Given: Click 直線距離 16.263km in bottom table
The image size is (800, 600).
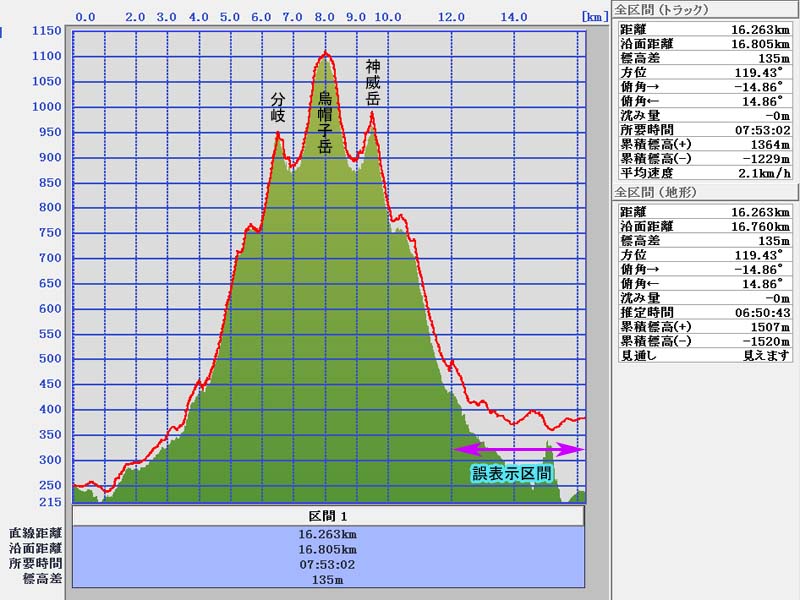Looking at the screenshot, I should click(328, 533).
